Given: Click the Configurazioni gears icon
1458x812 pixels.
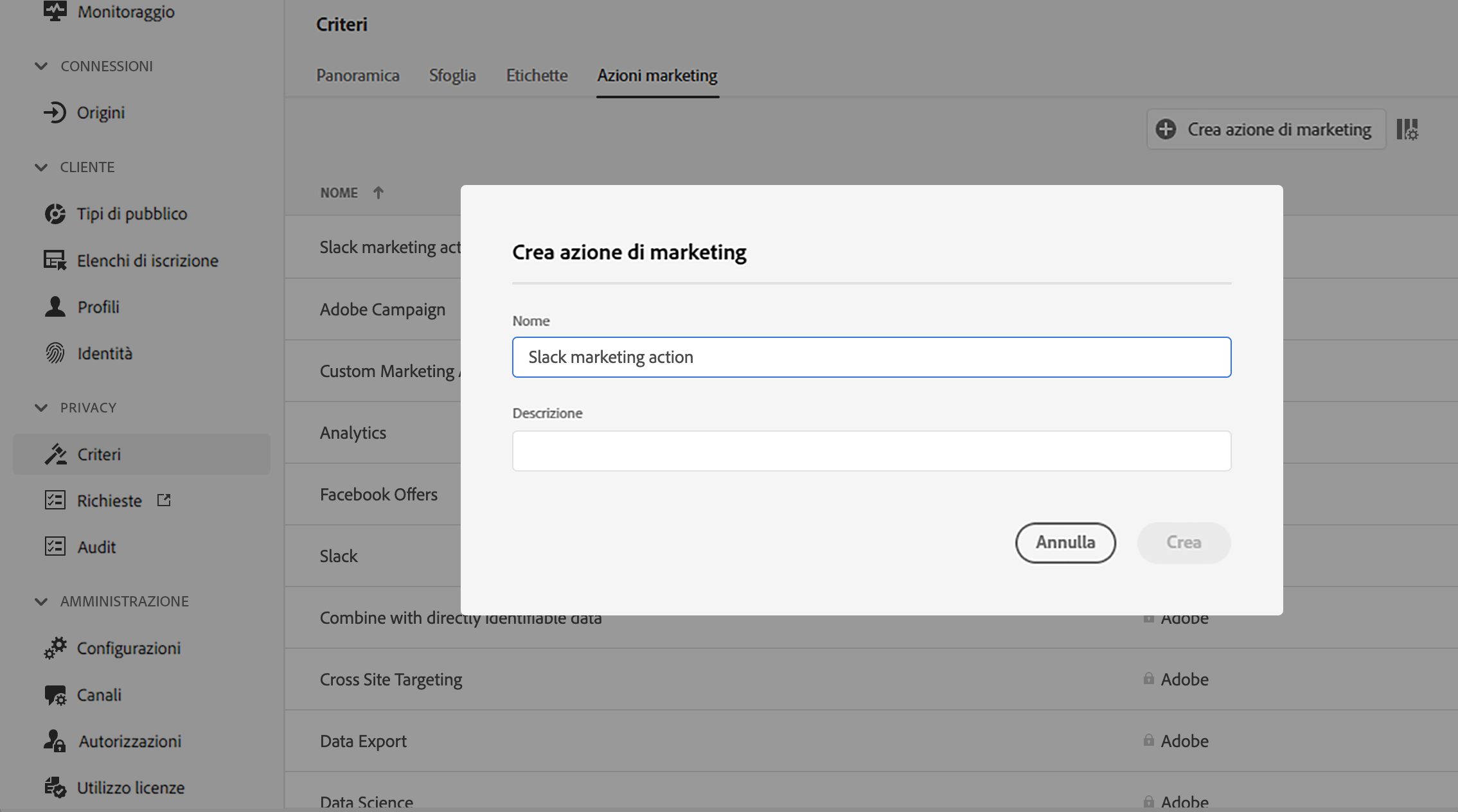Looking at the screenshot, I should pos(55,648).
